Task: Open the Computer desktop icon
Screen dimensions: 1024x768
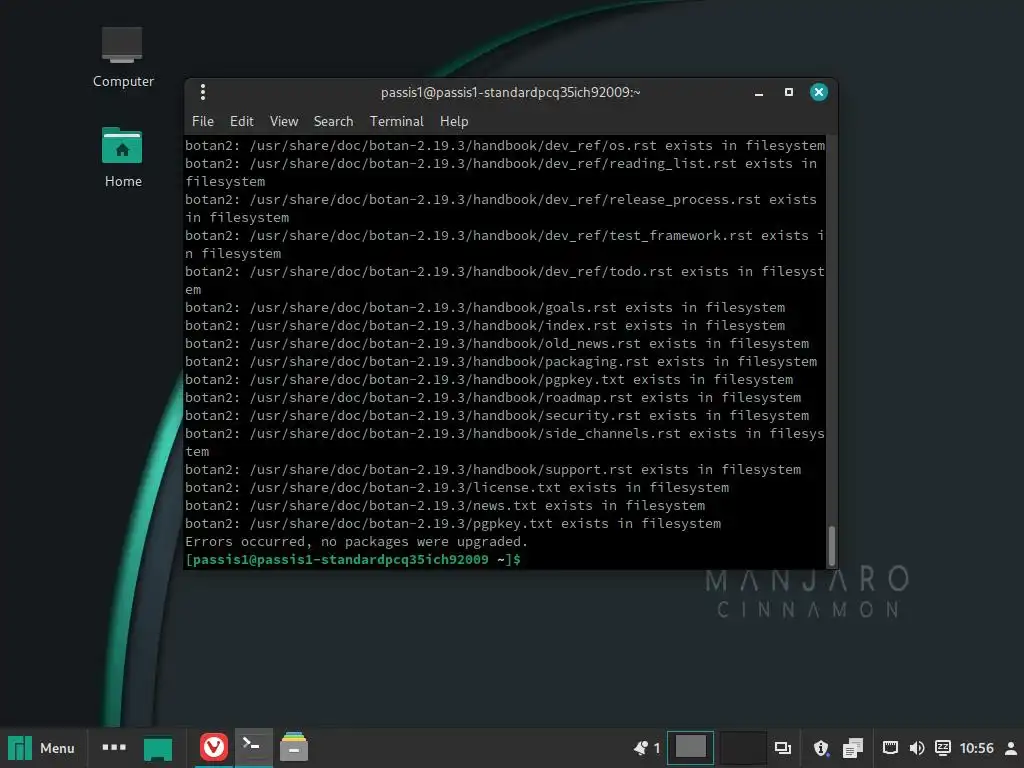Action: [122, 57]
